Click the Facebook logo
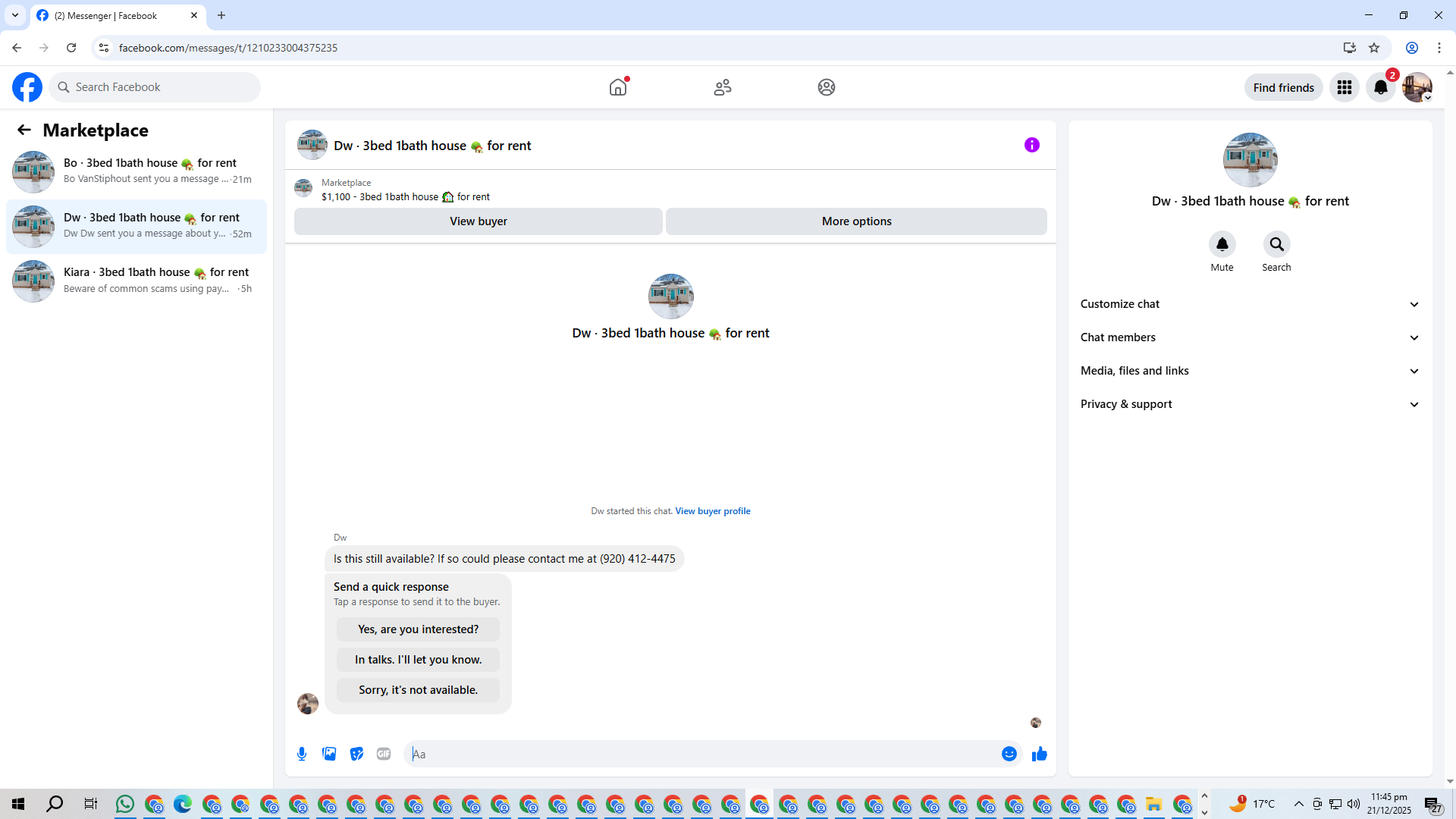This screenshot has width=1456, height=819. click(x=27, y=87)
